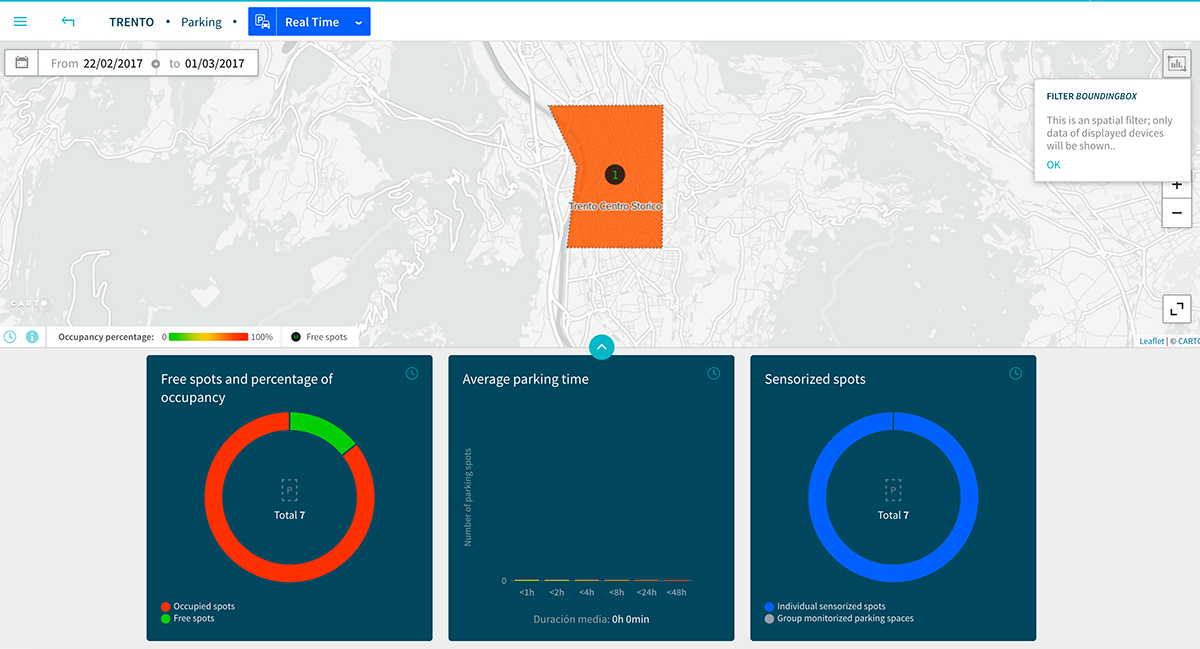The height and width of the screenshot is (649, 1200).
Task: Click OK in the Filter Boundingbox popup
Action: point(1053,164)
